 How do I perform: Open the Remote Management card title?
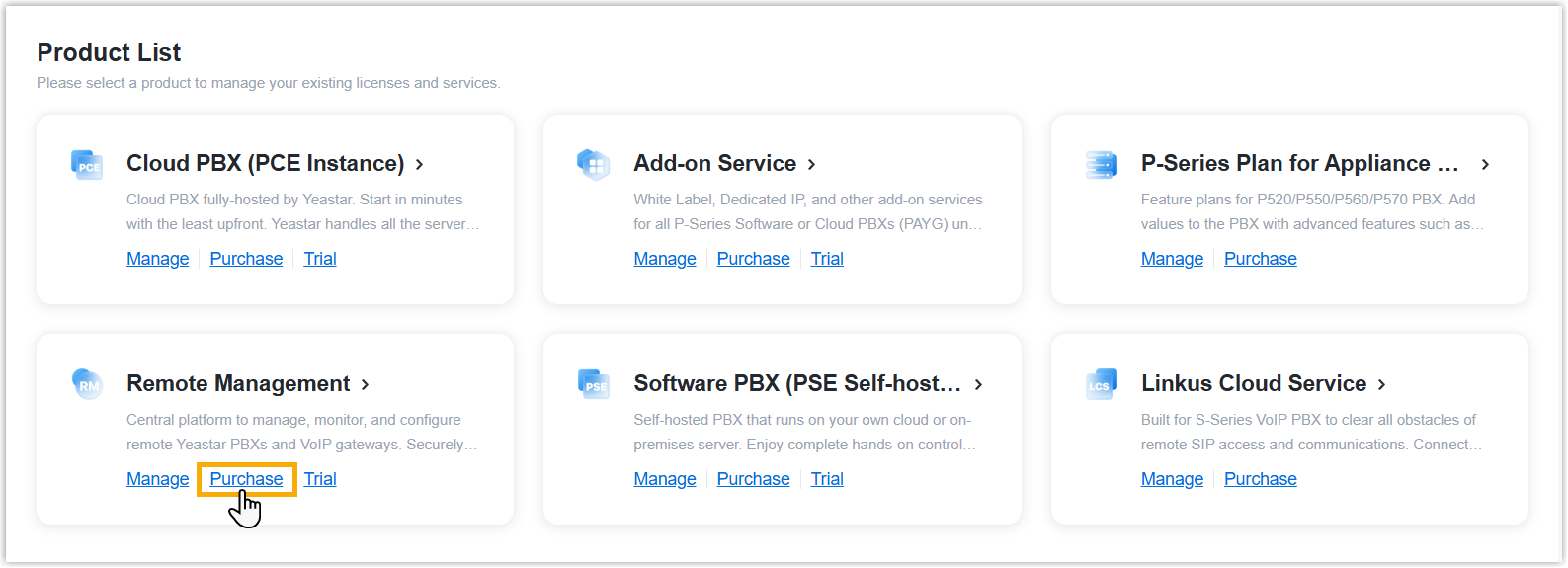pos(238,383)
